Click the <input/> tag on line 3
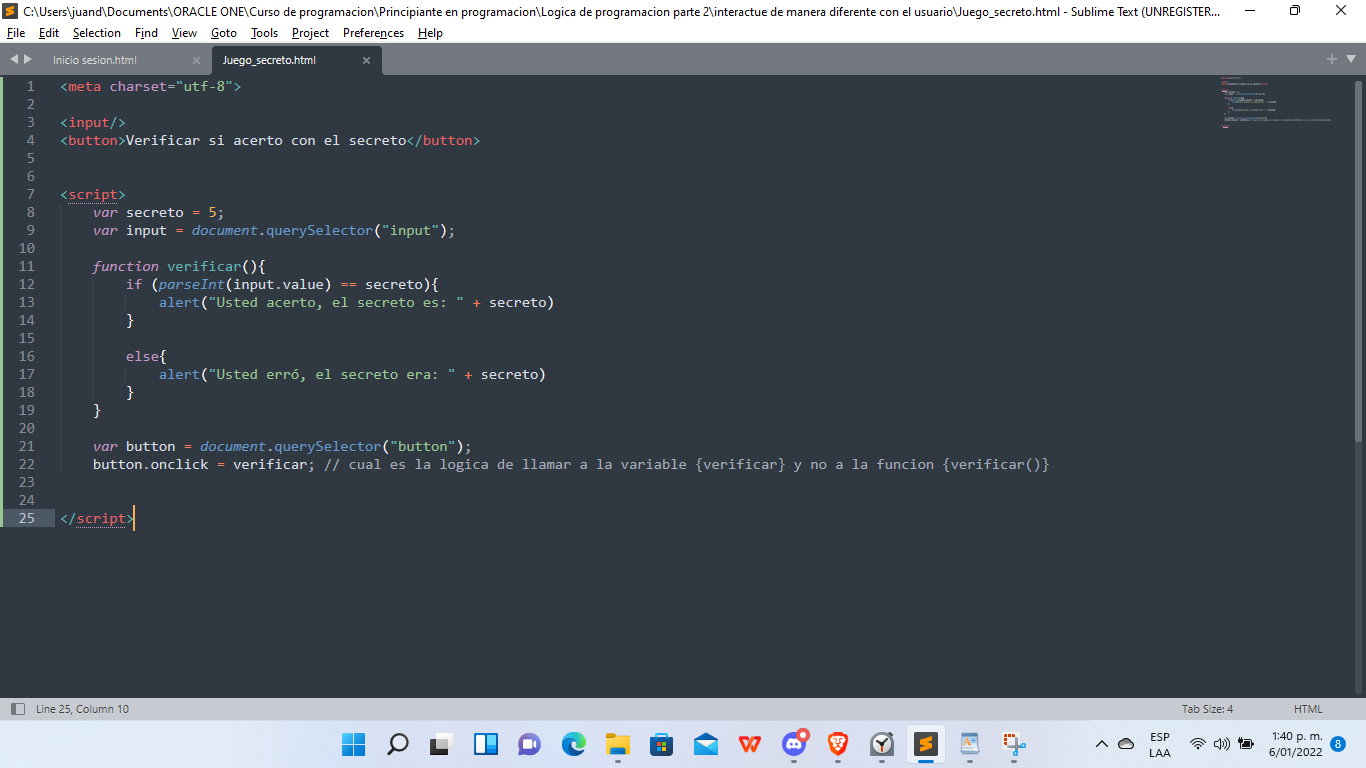Screen dimensions: 1366x768 tap(93, 122)
